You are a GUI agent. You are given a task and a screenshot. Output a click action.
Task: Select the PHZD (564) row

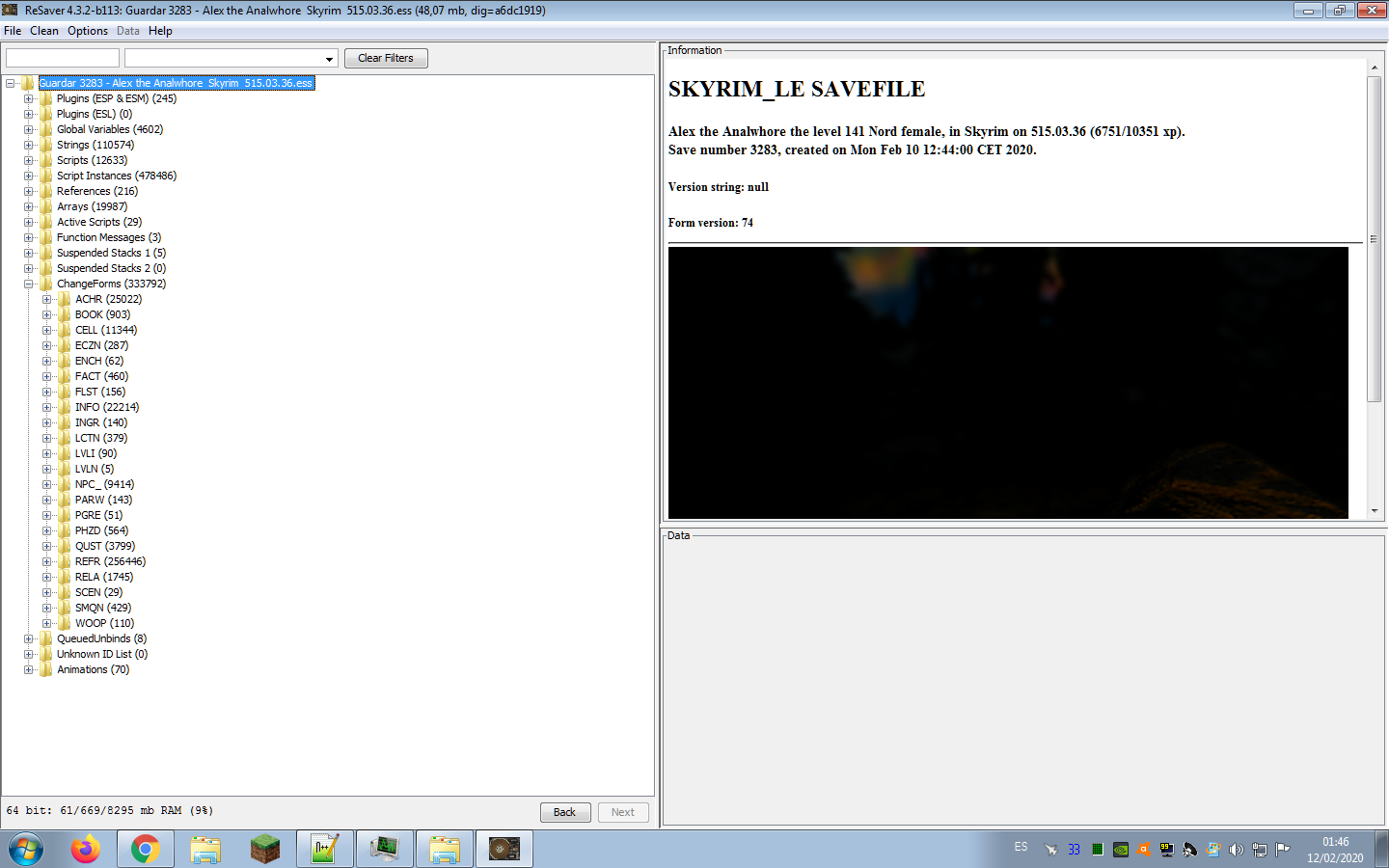[101, 530]
